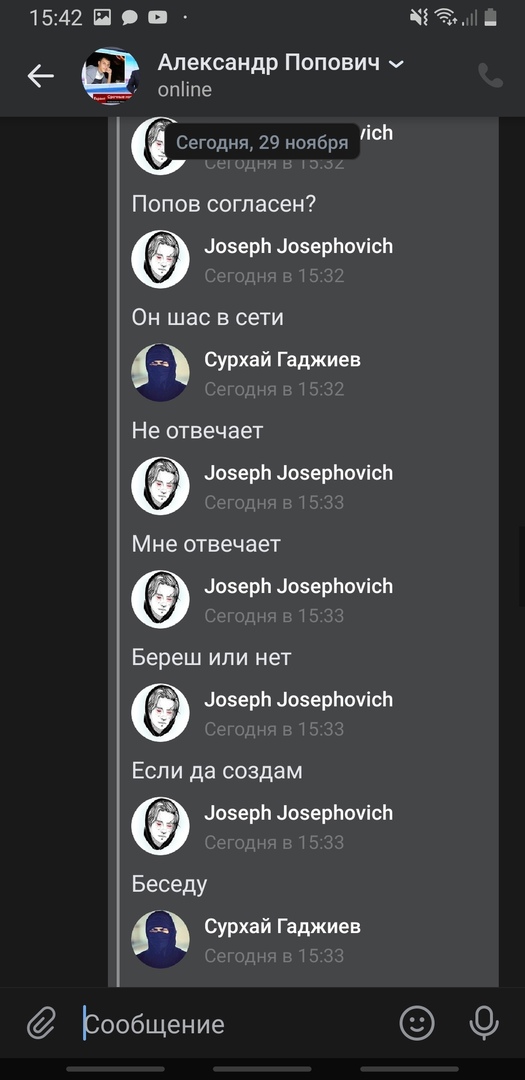Tap the notification image icon in status bar

coord(102,18)
